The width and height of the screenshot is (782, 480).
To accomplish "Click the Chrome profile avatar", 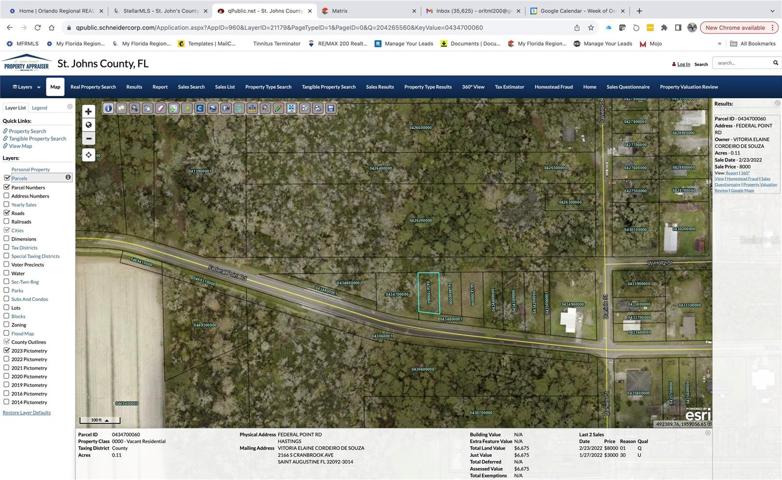I will pyautogui.click(x=692, y=28).
